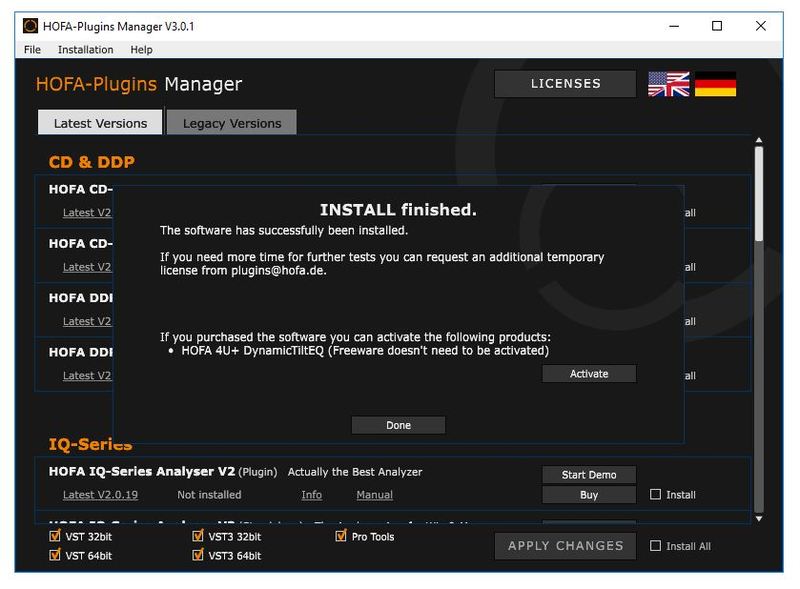Buy the IQ-Series Analyser V2
The width and height of the screenshot is (800, 589).
[589, 495]
